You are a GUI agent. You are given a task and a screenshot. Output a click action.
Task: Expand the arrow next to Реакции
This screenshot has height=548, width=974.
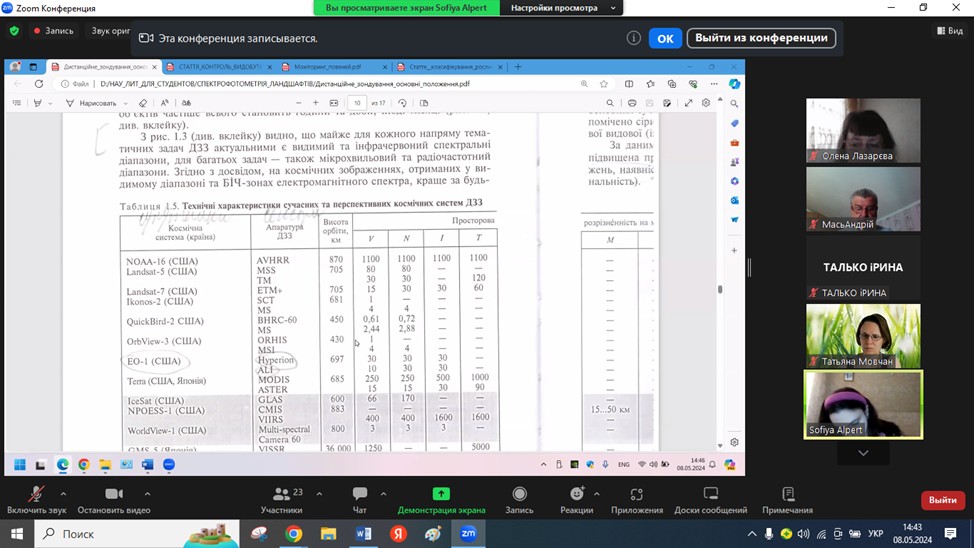(596, 494)
